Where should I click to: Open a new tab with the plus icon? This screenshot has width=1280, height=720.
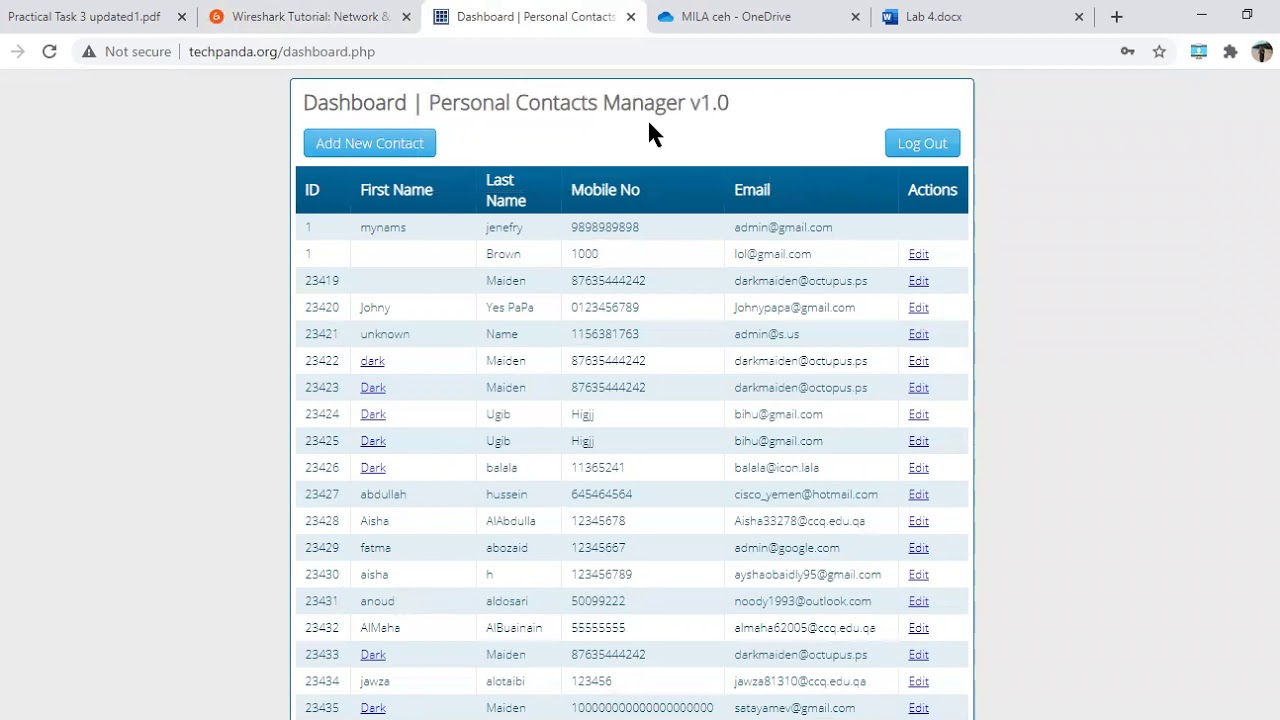(x=1116, y=17)
